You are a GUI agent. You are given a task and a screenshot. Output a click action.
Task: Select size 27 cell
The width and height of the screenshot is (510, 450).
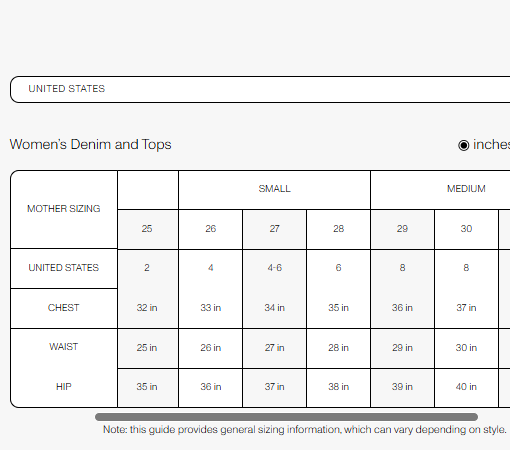point(274,229)
